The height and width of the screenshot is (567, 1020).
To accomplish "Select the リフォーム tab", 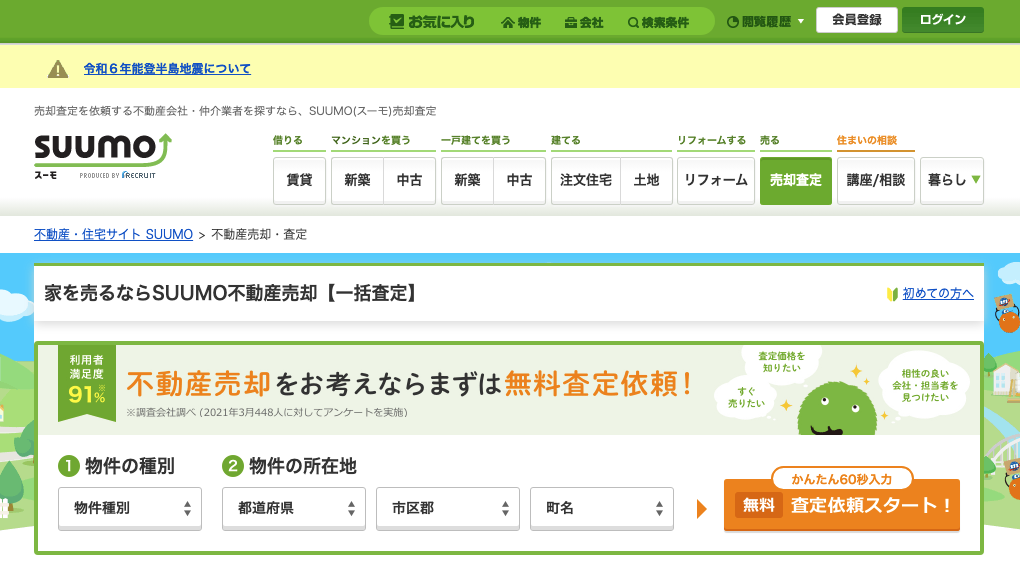I will click(x=716, y=180).
